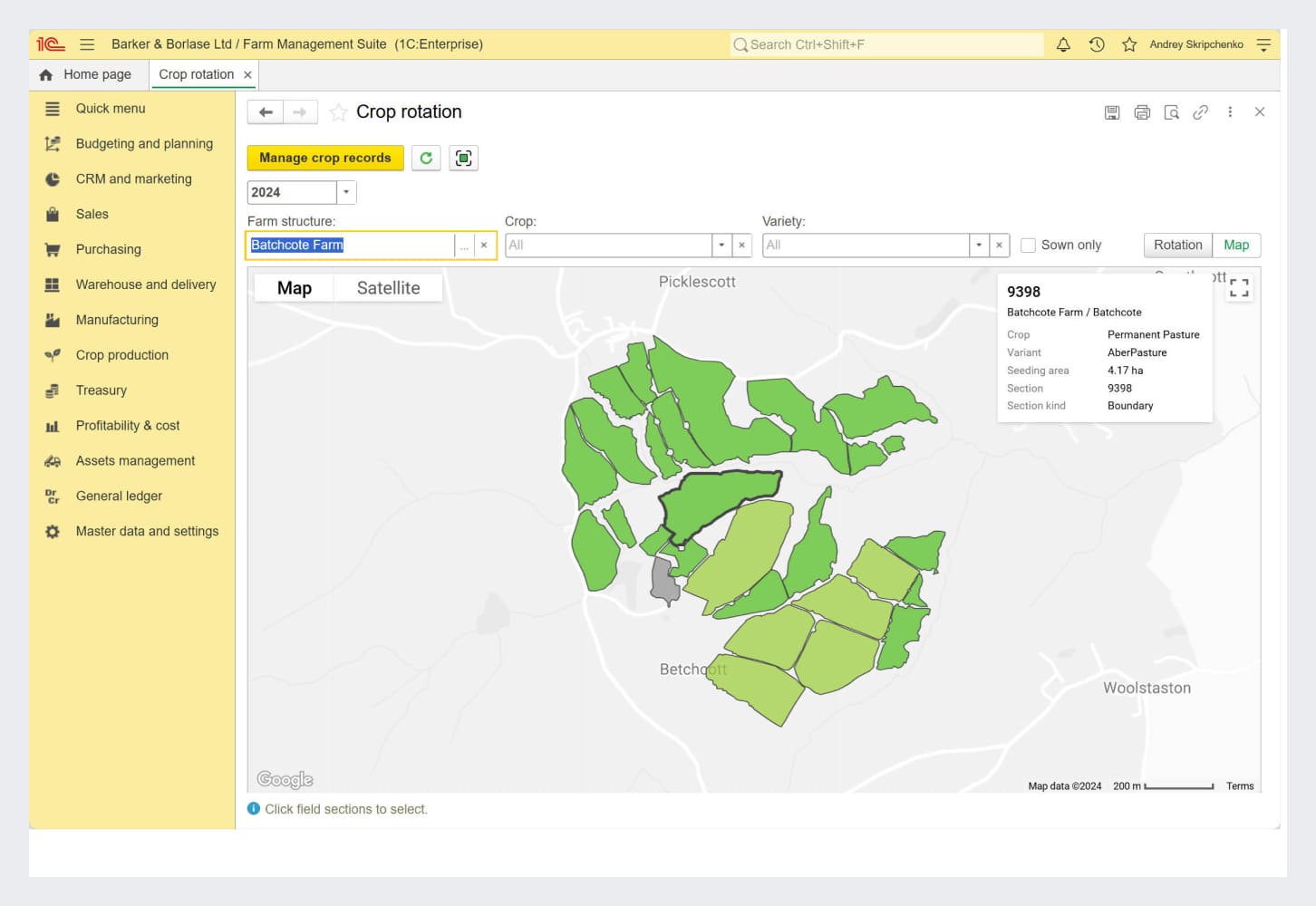Image resolution: width=1316 pixels, height=906 pixels.
Task: Open Crop production in the sidebar
Action: pyautogui.click(x=122, y=355)
